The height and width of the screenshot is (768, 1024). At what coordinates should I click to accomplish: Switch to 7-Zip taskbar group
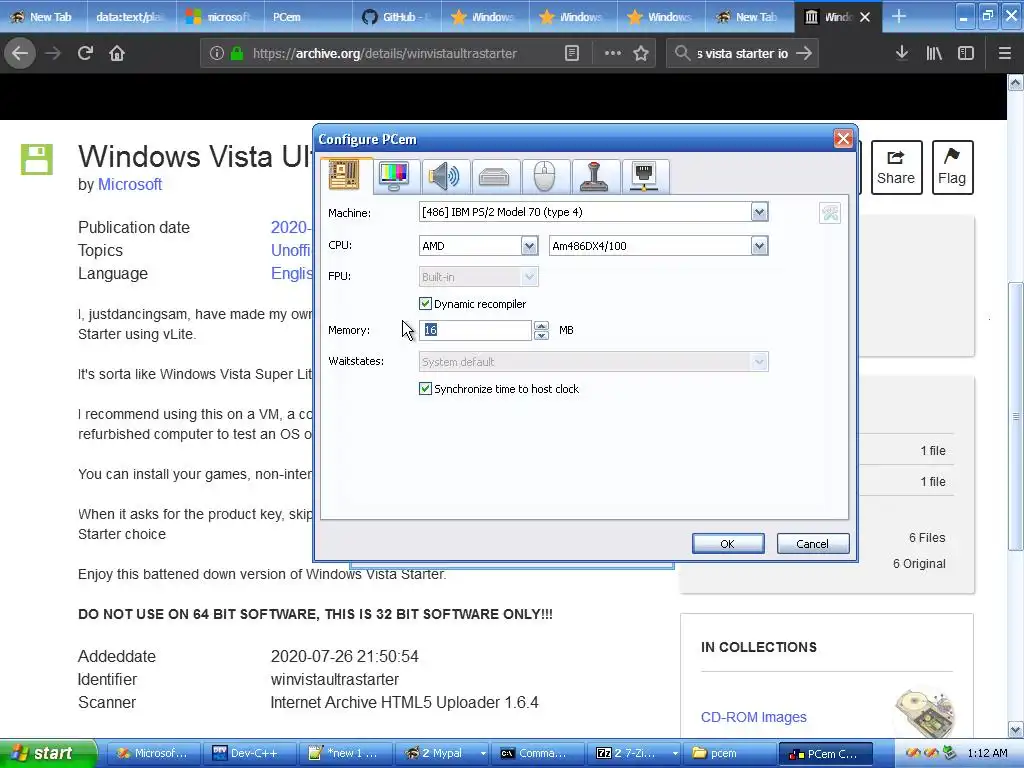click(x=633, y=753)
